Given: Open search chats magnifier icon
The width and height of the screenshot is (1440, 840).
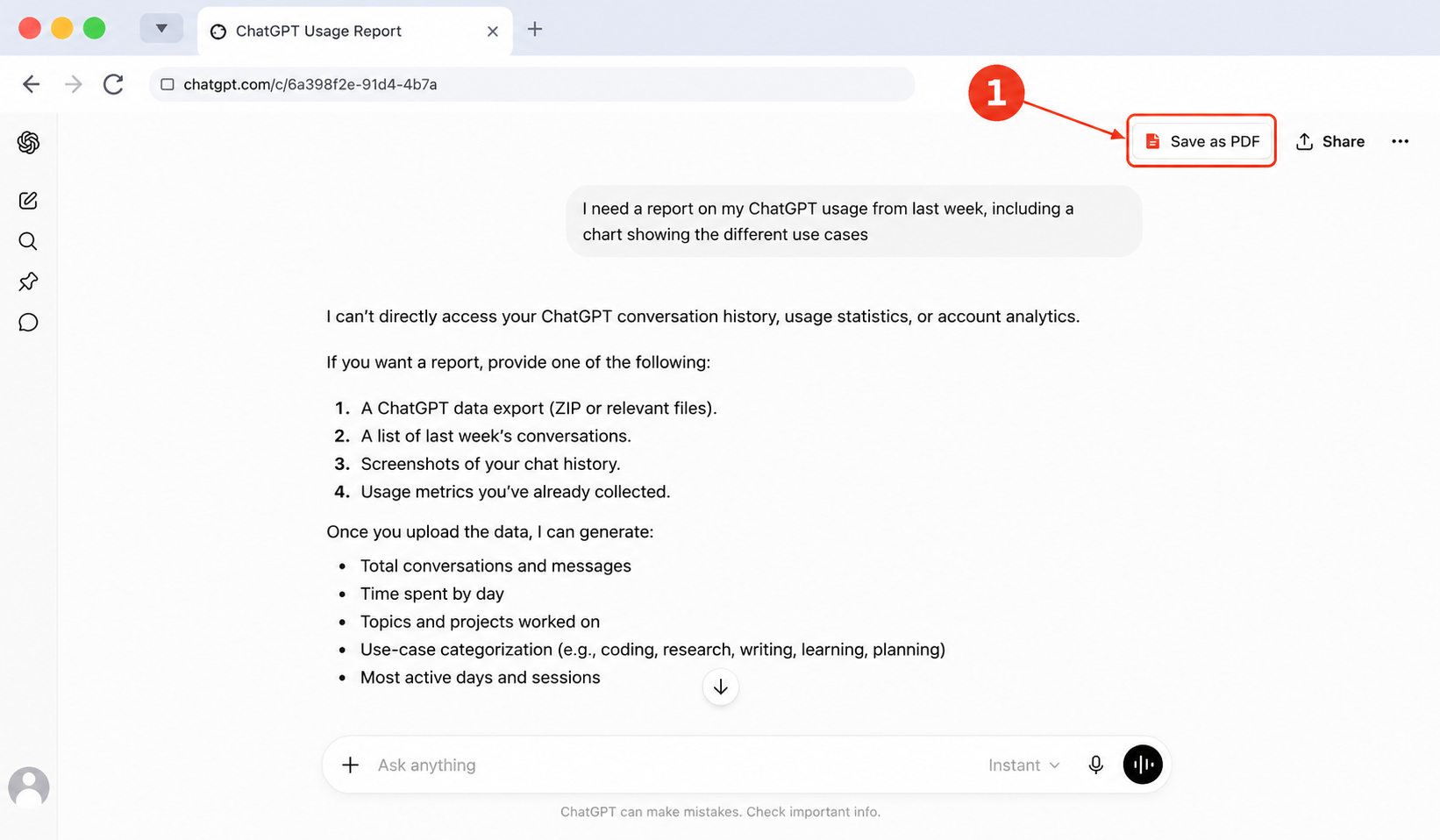Looking at the screenshot, I should [28, 241].
